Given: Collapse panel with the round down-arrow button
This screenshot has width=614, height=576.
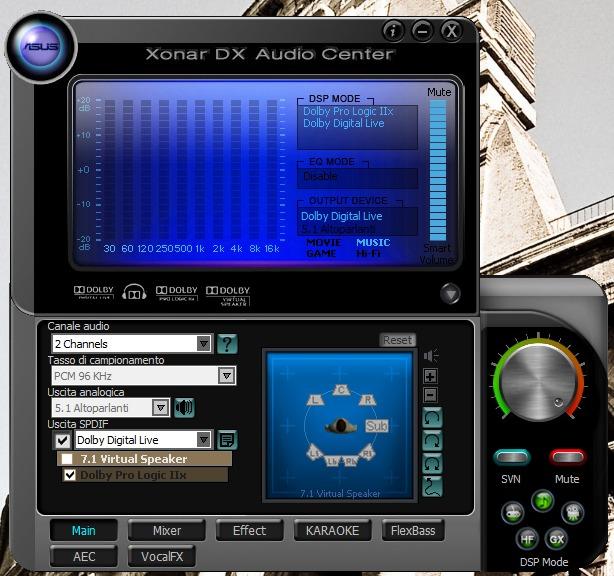Looking at the screenshot, I should (x=450, y=293).
